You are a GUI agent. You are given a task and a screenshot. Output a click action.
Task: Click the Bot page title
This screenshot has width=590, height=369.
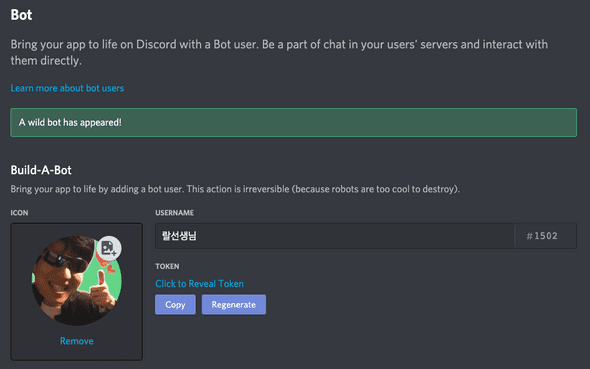[21, 15]
